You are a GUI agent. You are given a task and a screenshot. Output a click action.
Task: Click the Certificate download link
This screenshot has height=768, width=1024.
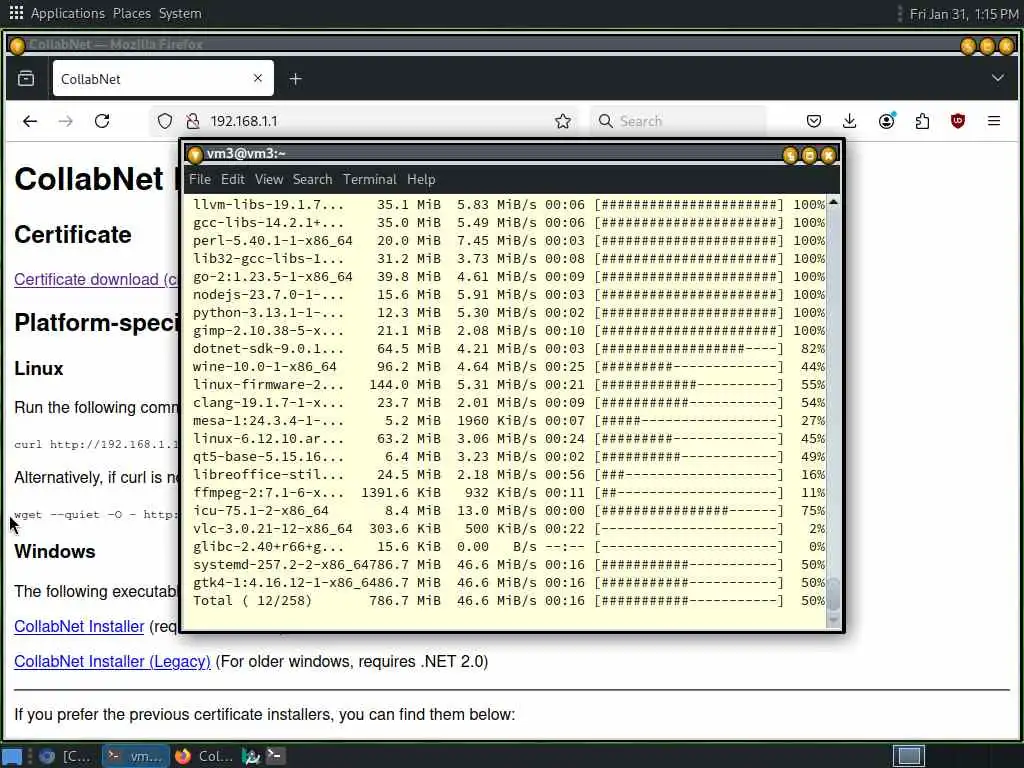click(x=96, y=280)
